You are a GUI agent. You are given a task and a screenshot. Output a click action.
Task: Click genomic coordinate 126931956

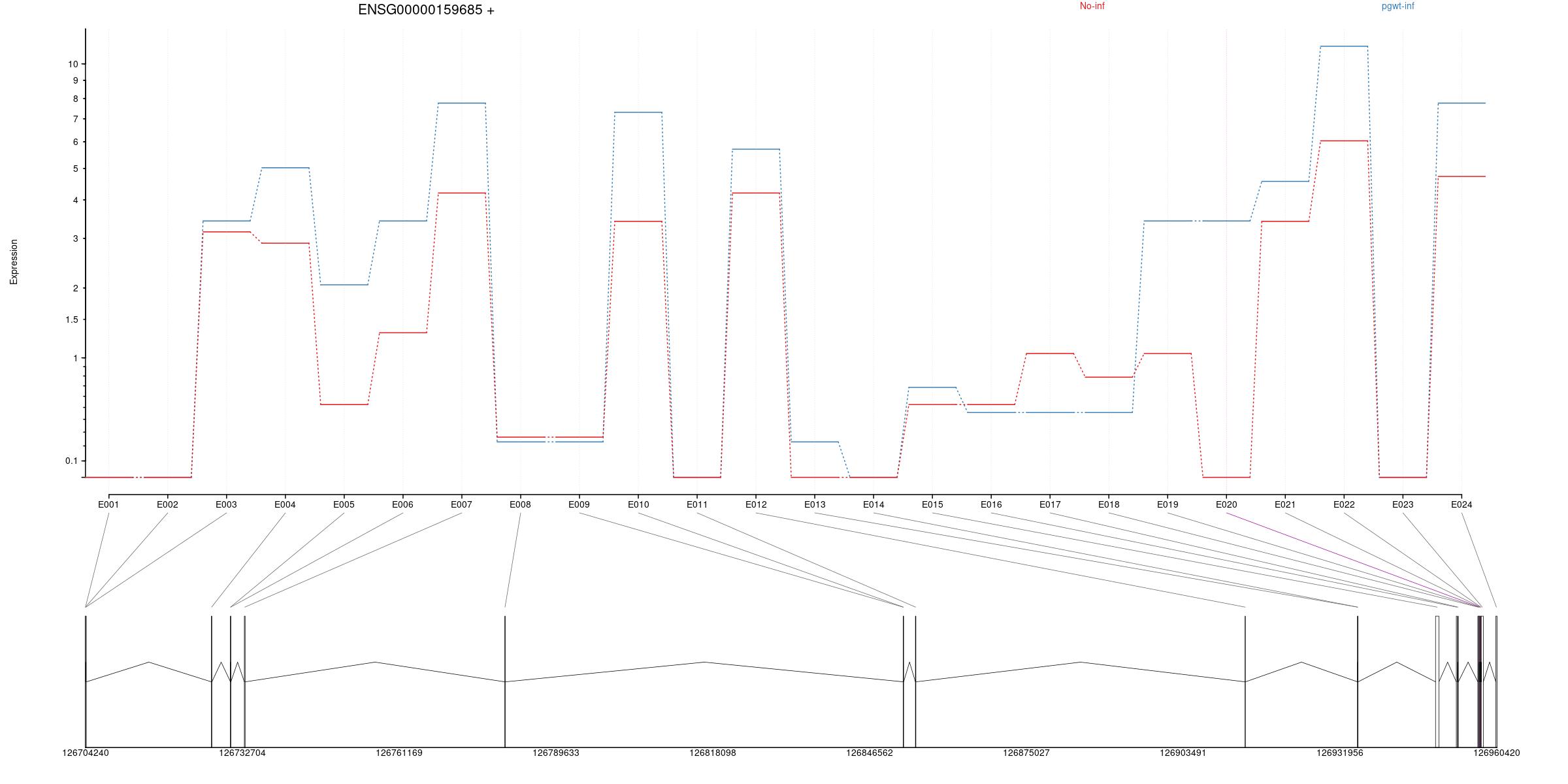tap(1340, 753)
